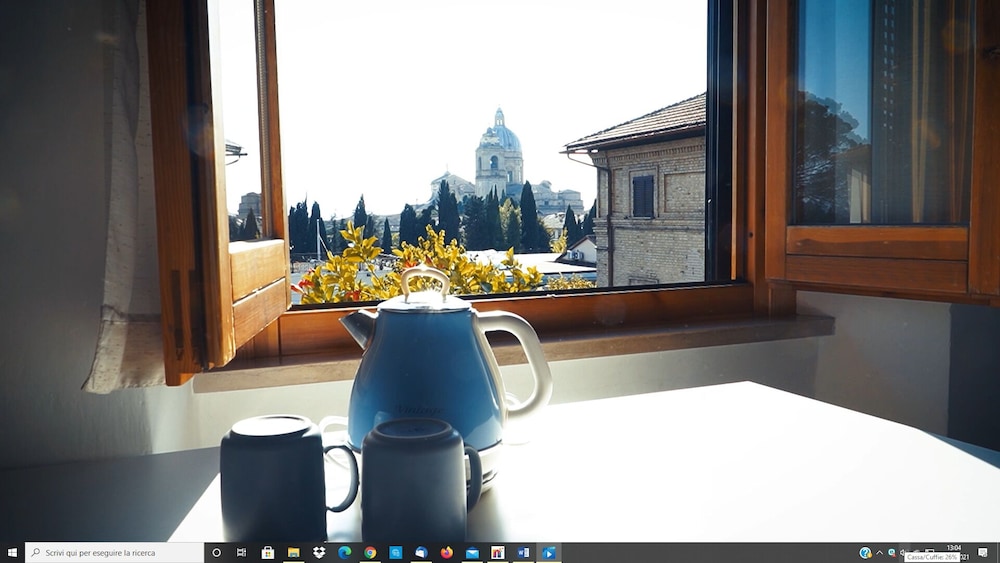Switch to the active video player app

tap(549, 552)
